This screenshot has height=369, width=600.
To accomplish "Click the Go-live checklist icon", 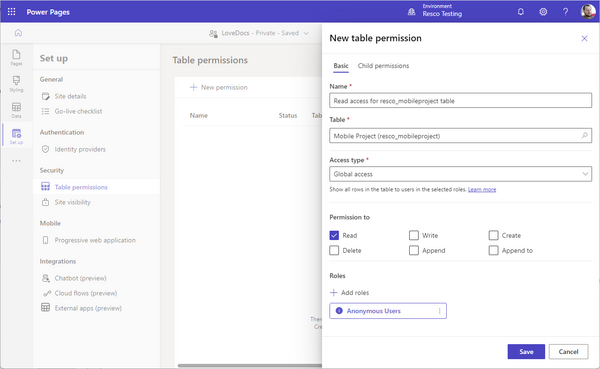I will 46,111.
